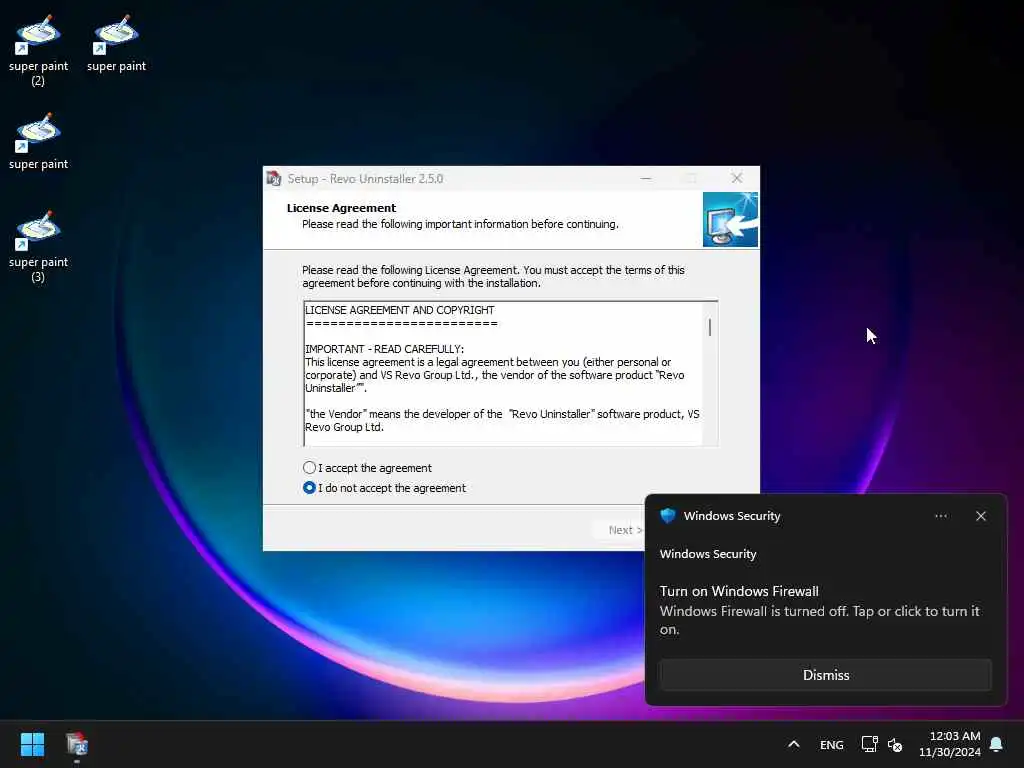Click 'IMPORTANT - READ CAREFULLY:' line

tap(385, 349)
